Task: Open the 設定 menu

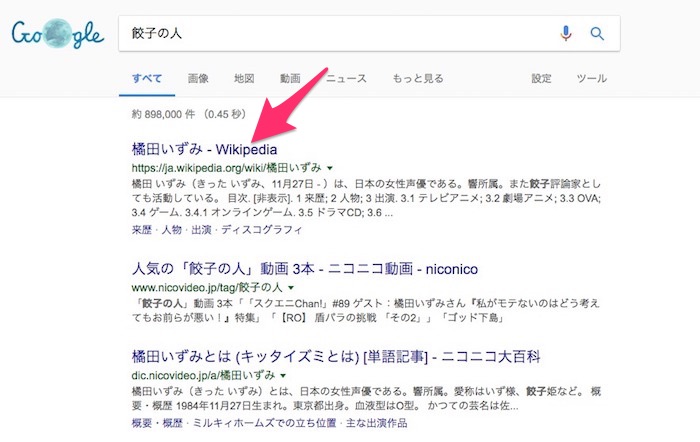Action: pos(541,78)
